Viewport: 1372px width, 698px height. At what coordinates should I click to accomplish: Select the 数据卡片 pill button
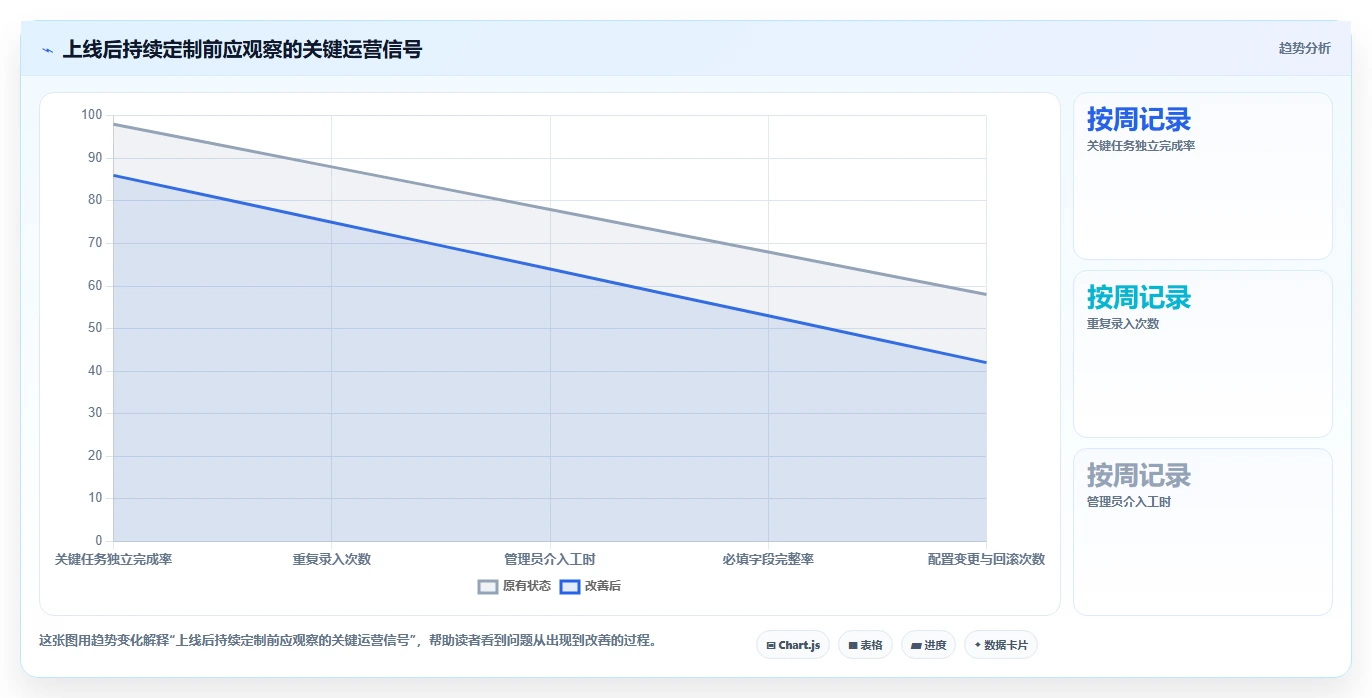pyautogui.click(x=1001, y=645)
